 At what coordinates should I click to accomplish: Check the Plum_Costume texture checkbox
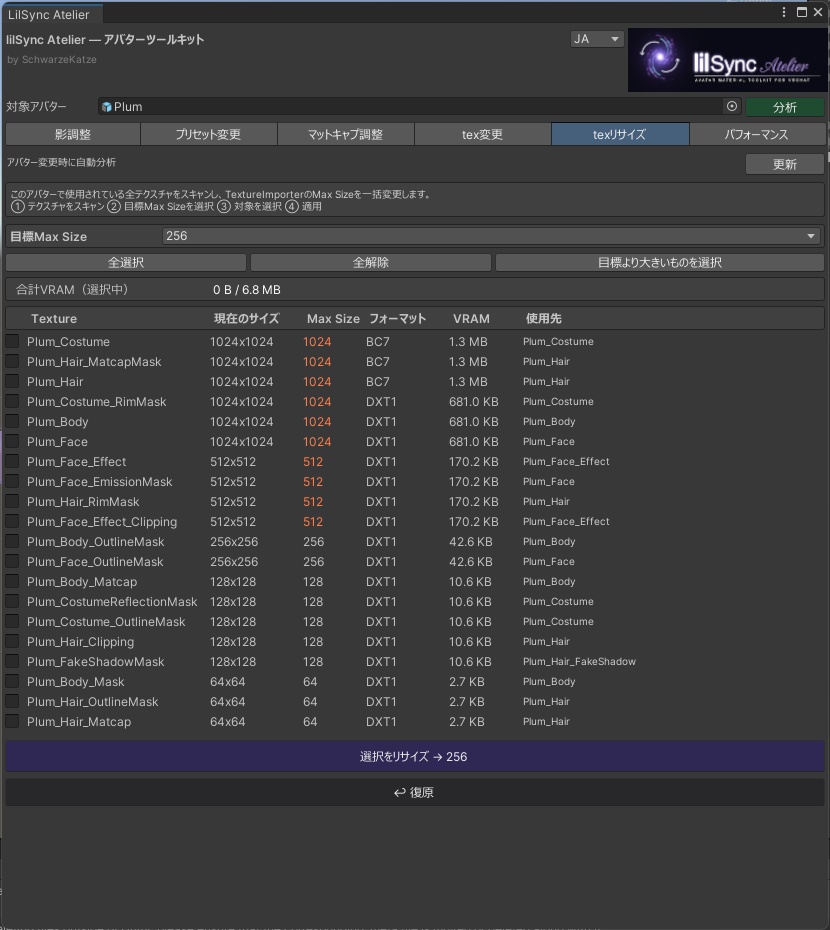[x=12, y=341]
